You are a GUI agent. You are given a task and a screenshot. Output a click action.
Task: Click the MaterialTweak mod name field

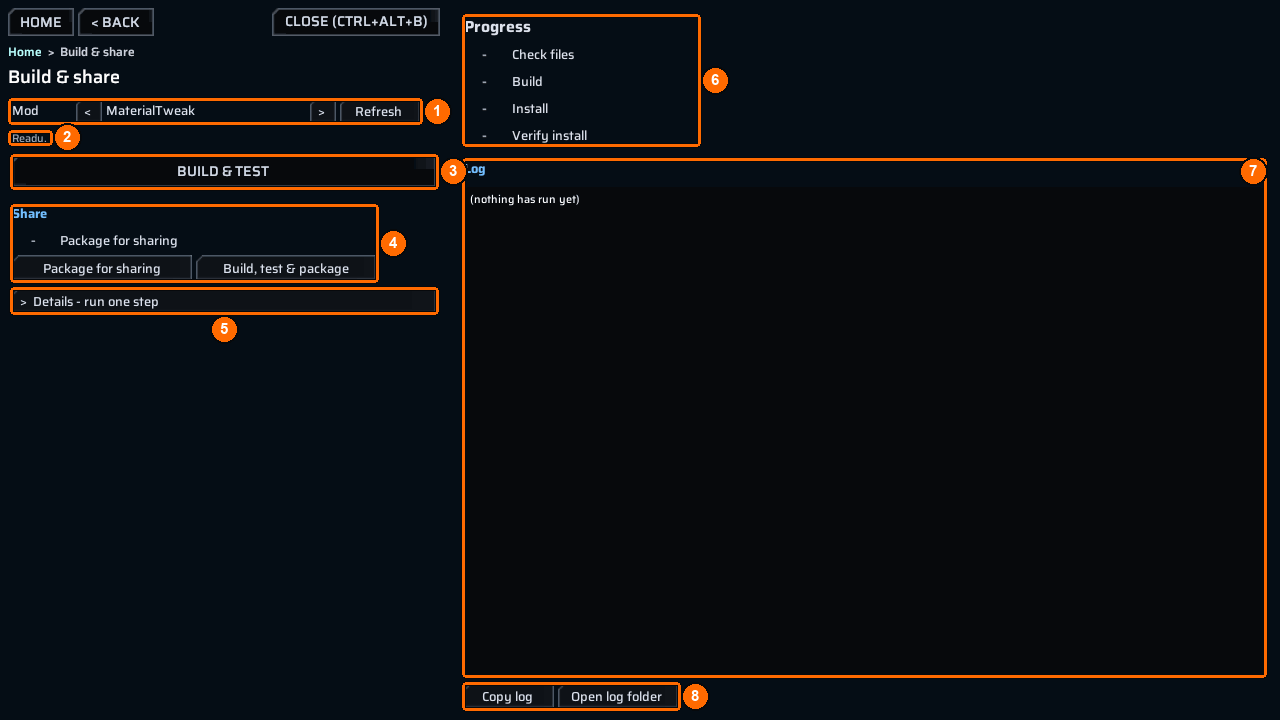(x=205, y=111)
